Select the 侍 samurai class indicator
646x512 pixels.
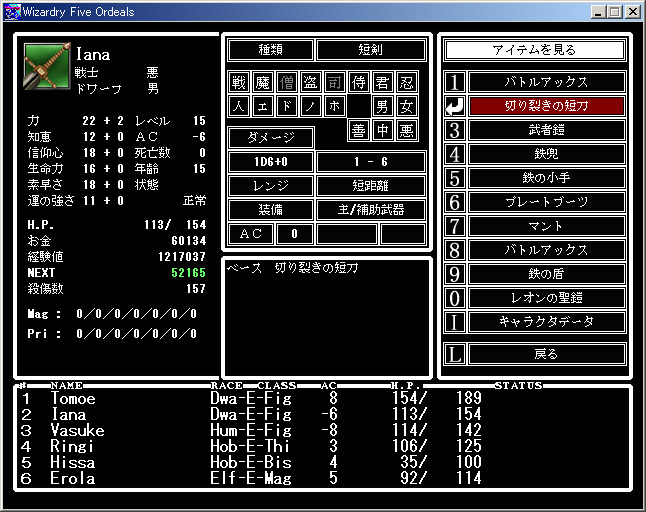(x=358, y=82)
